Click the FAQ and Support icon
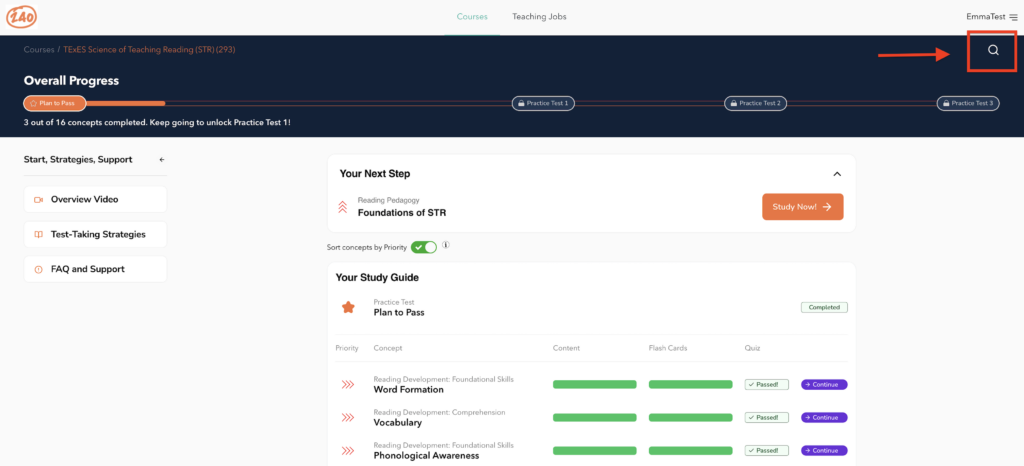 (38, 269)
